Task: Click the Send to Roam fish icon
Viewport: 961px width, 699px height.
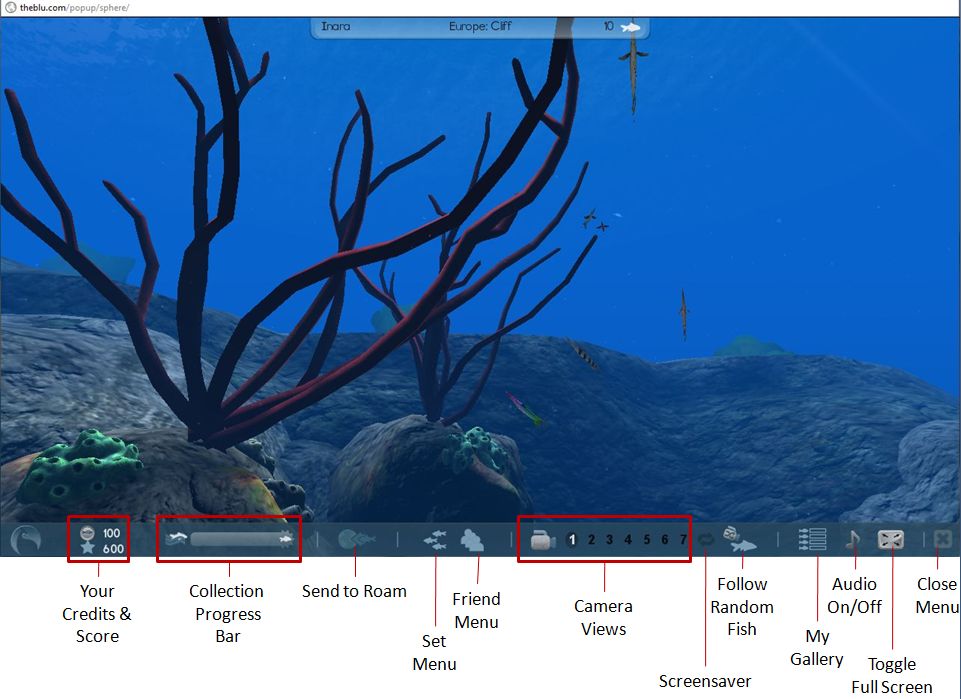Action: coord(357,540)
